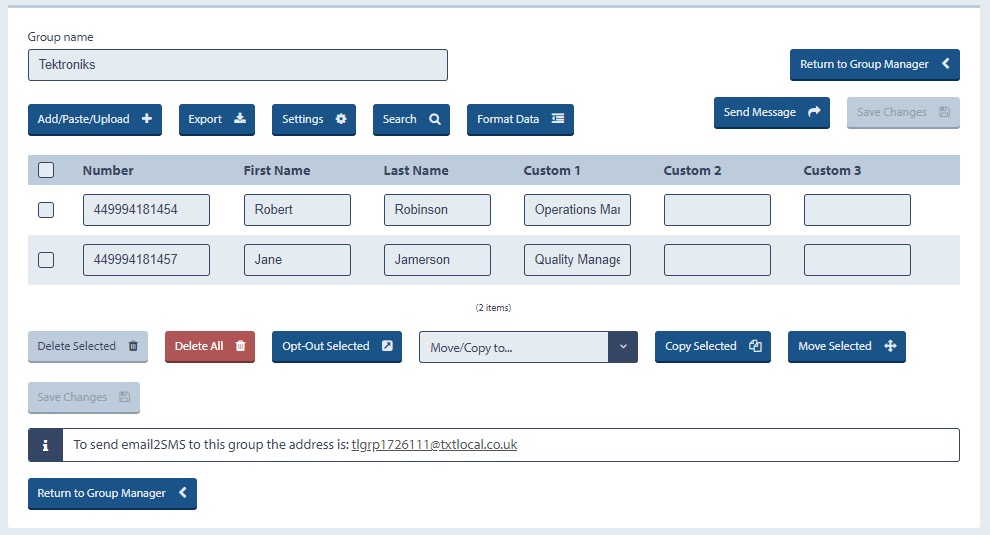Viewport: 990px width, 535px height.
Task: Open the tlgrp1726111@txtlocal.co.uk email link
Action: click(434, 445)
